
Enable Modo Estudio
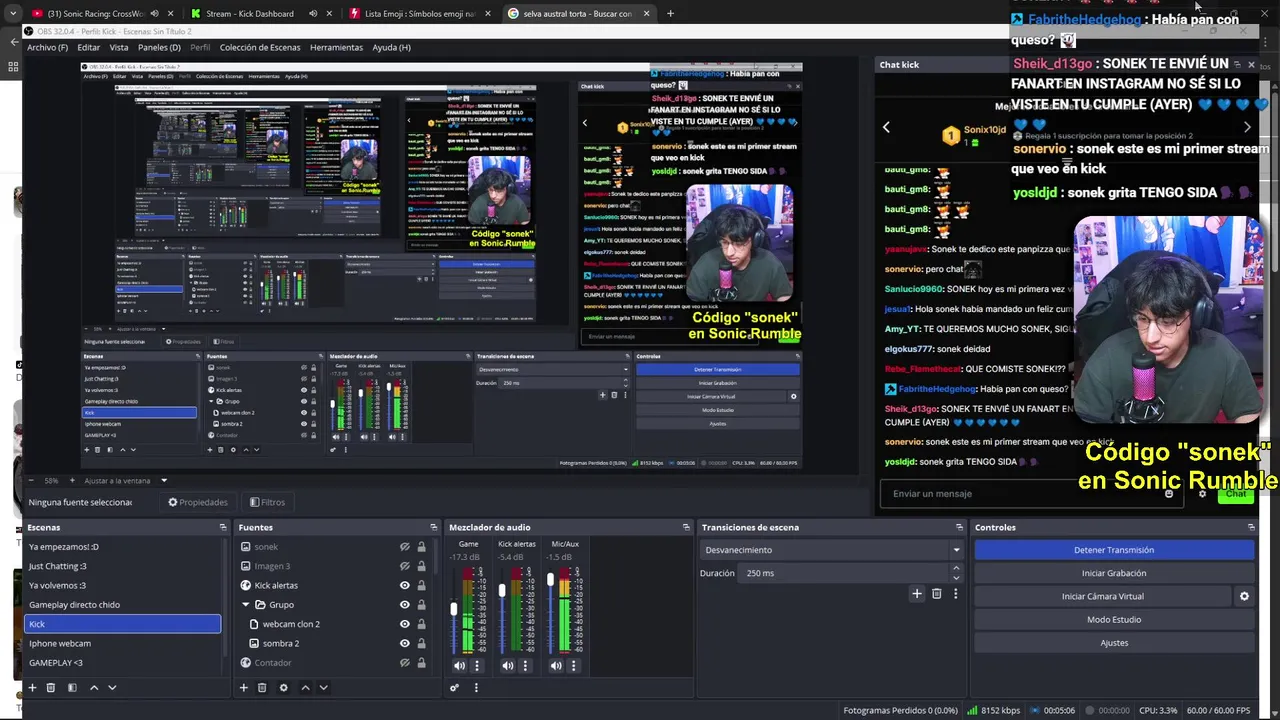1114,619
